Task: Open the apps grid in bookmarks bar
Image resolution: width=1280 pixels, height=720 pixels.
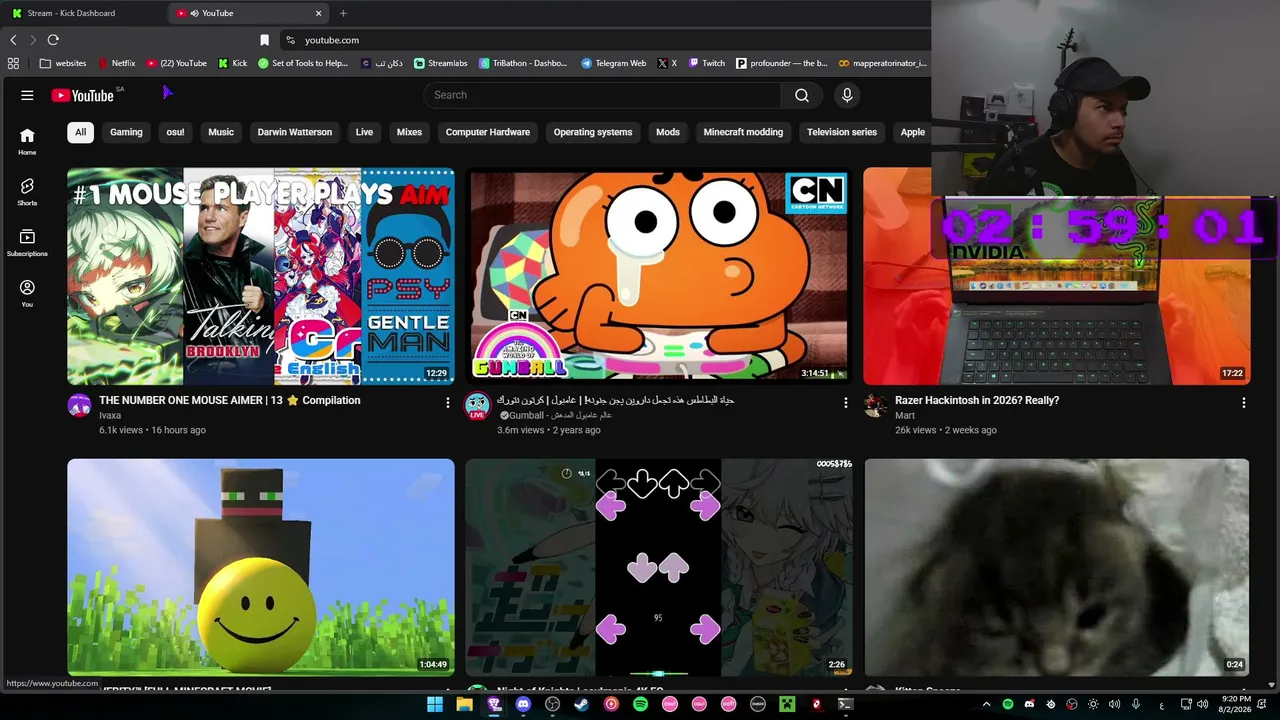Action: (13, 63)
